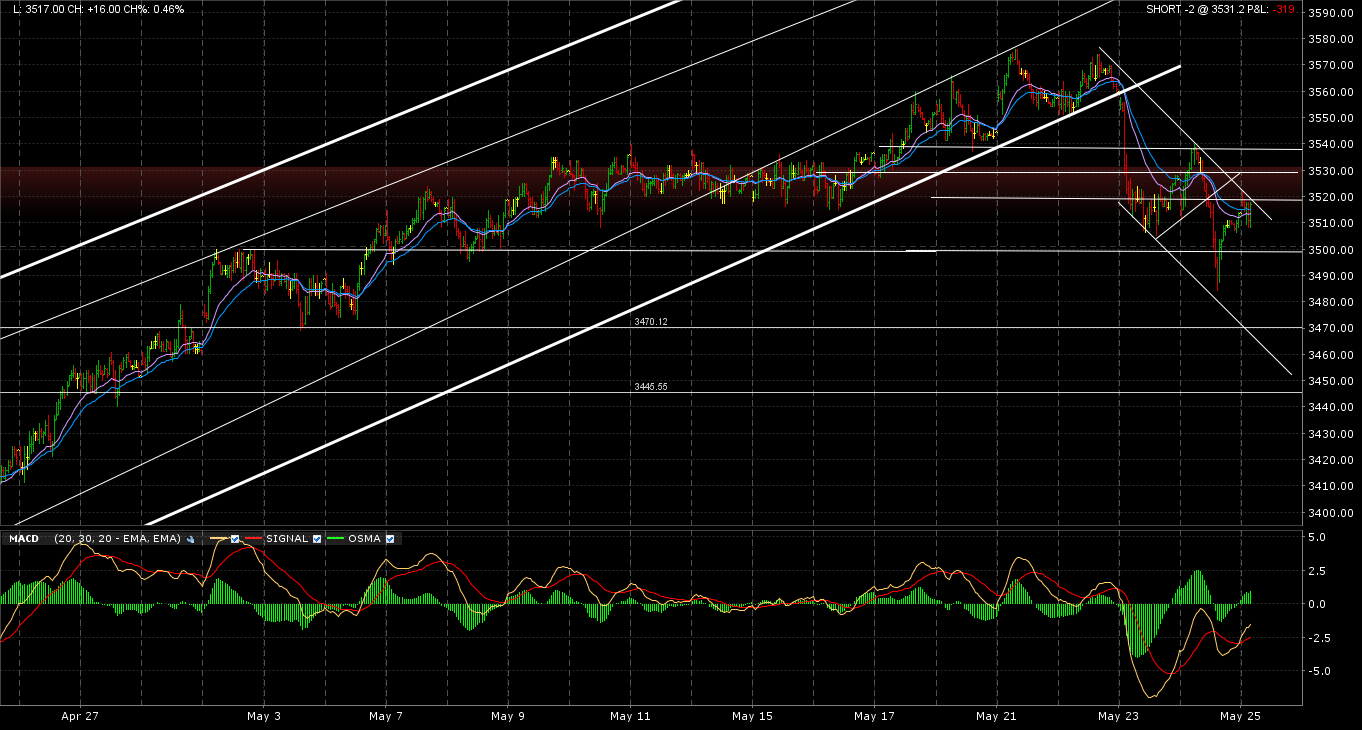This screenshot has height=730, width=1362.
Task: Click the May 15 date axis label
Action: [752, 716]
